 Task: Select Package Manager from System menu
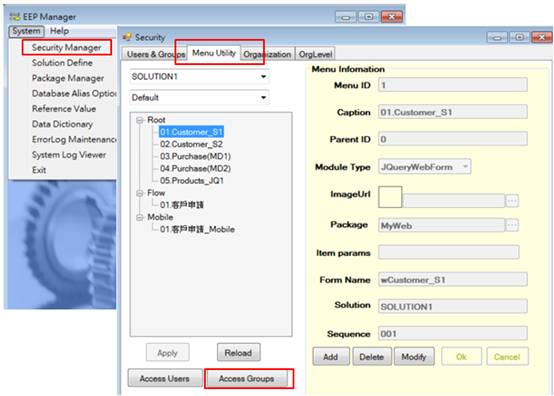[68, 78]
